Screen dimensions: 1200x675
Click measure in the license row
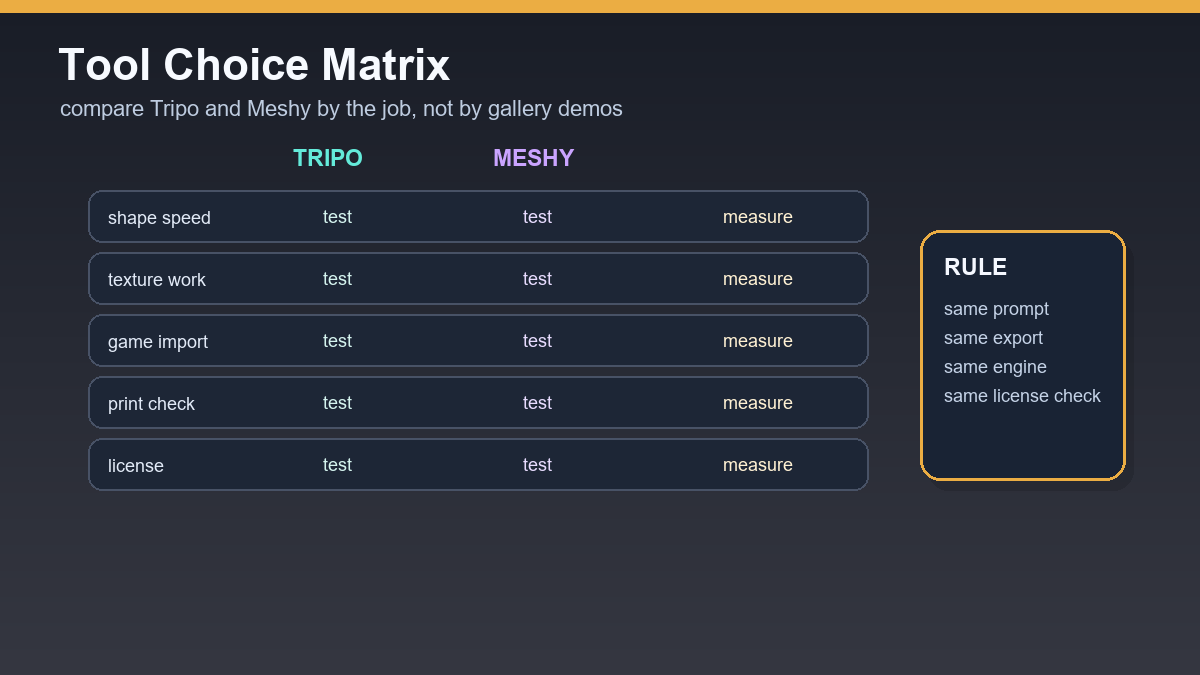click(758, 465)
